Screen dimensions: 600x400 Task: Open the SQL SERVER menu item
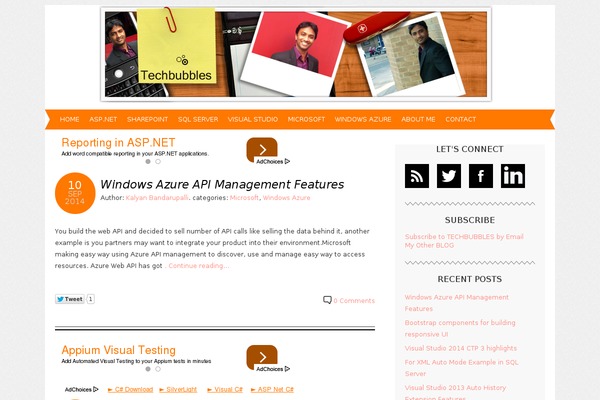pyautogui.click(x=198, y=119)
